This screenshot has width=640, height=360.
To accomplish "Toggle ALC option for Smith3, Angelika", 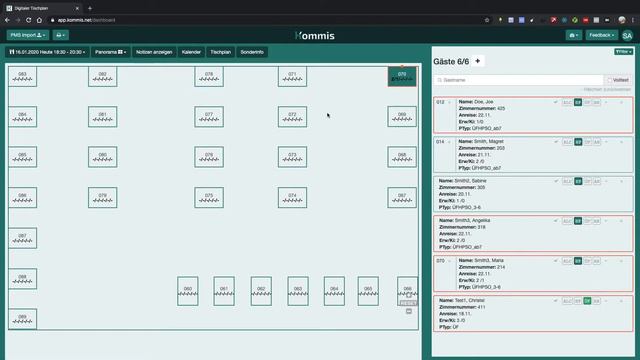I will pos(567,221).
